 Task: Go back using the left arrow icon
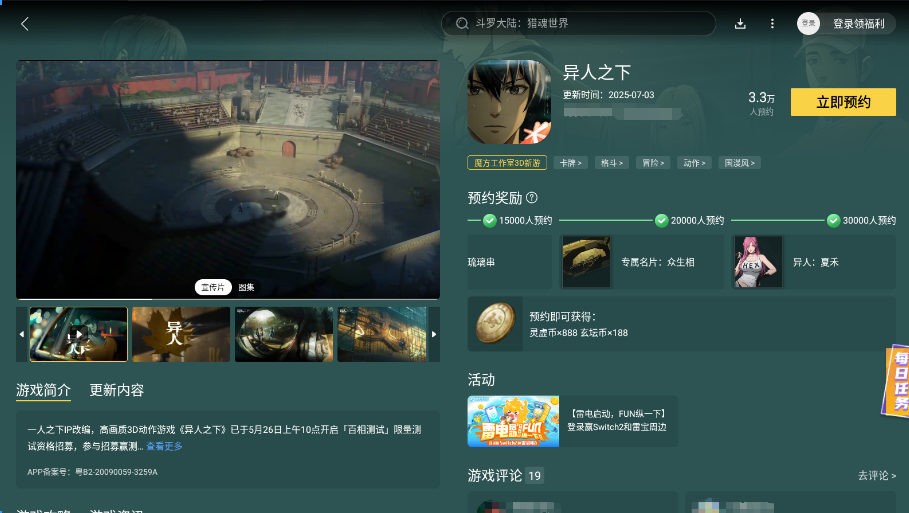[24, 24]
